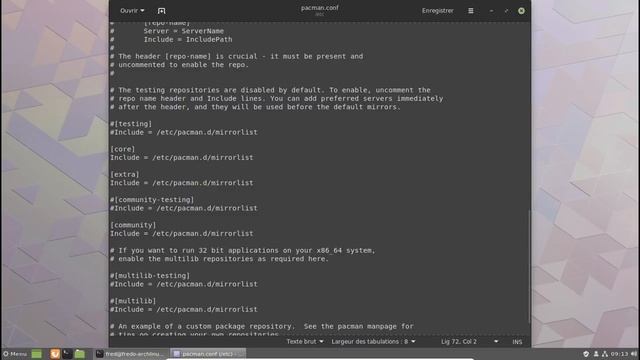Click the 'The header [repo-name] is crucial' line

pyautogui.click(x=236, y=56)
